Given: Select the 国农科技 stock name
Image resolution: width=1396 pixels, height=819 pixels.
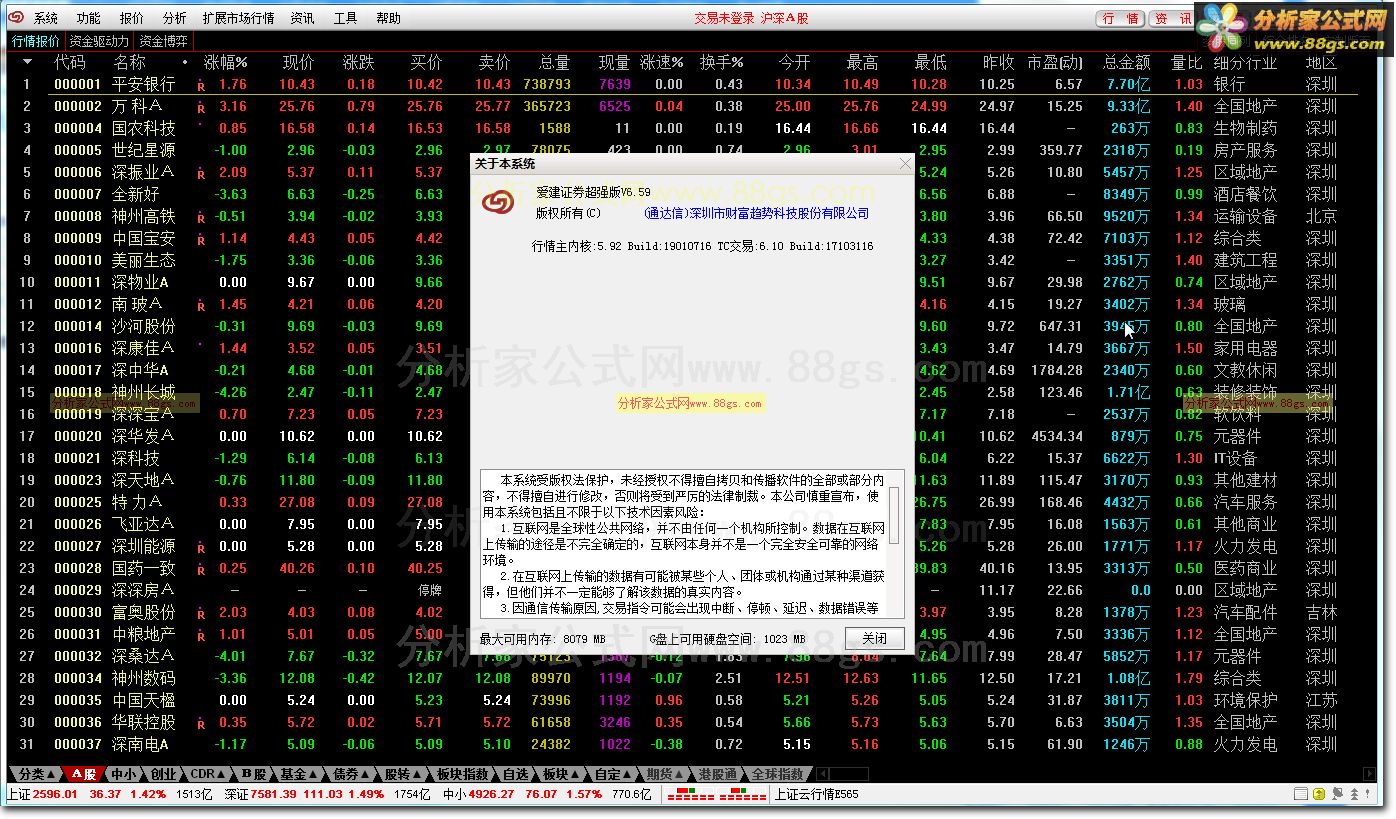Looking at the screenshot, I should [x=143, y=129].
